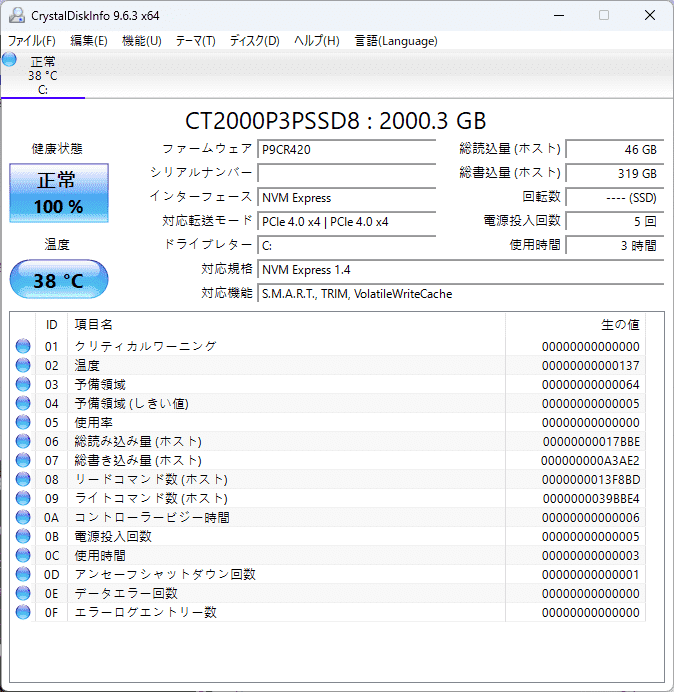Viewport: 674px width, 692px height.
Task: Click the drive letter field C:
Action: pos(346,245)
